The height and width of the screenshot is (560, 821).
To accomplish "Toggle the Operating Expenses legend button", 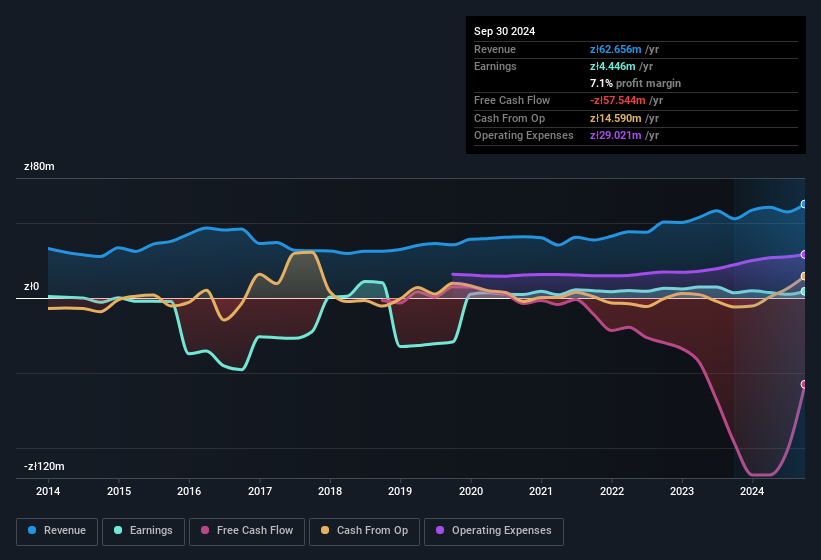I will [x=494, y=531].
